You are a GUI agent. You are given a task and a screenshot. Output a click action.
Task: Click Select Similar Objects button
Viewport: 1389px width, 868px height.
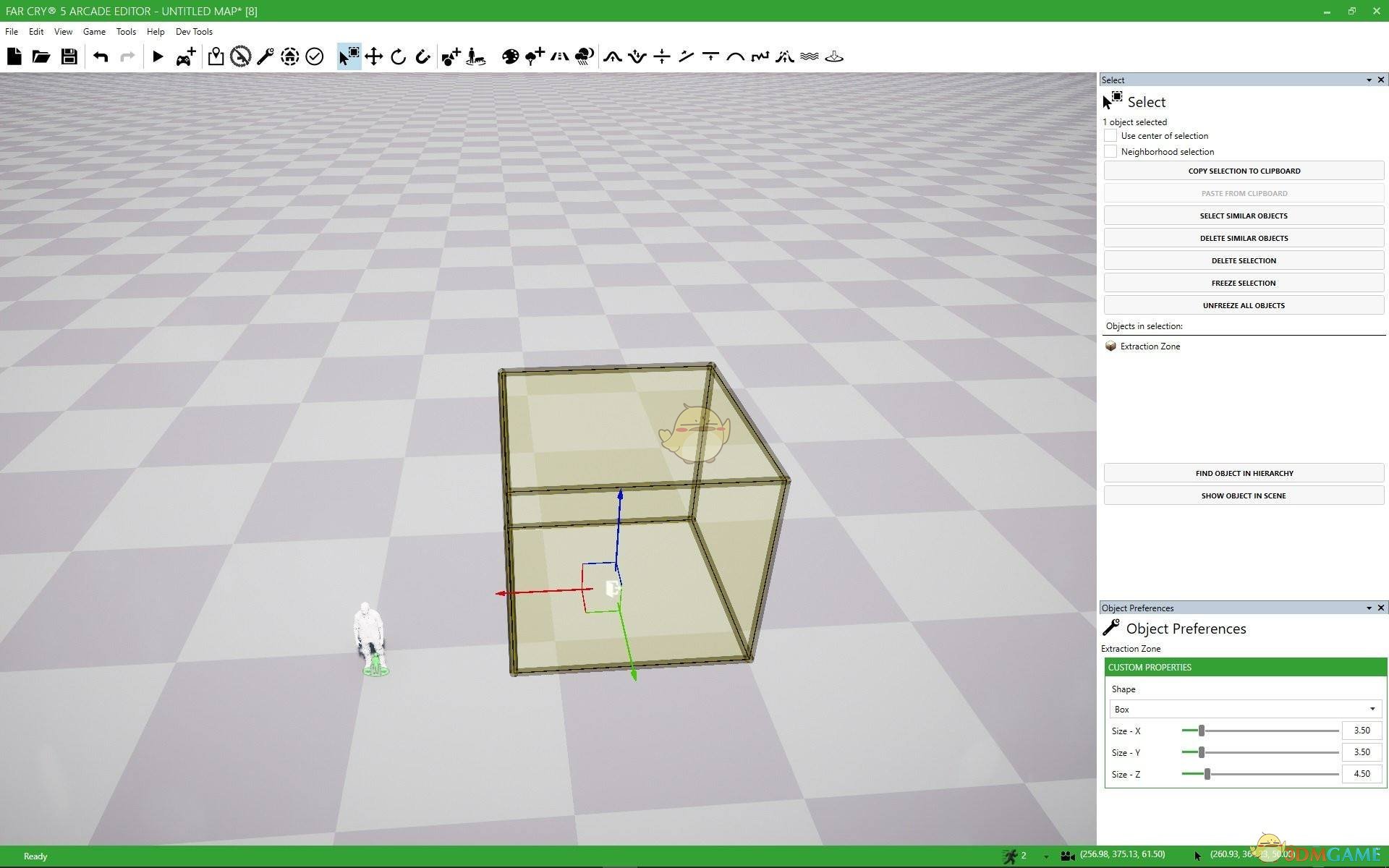point(1244,216)
